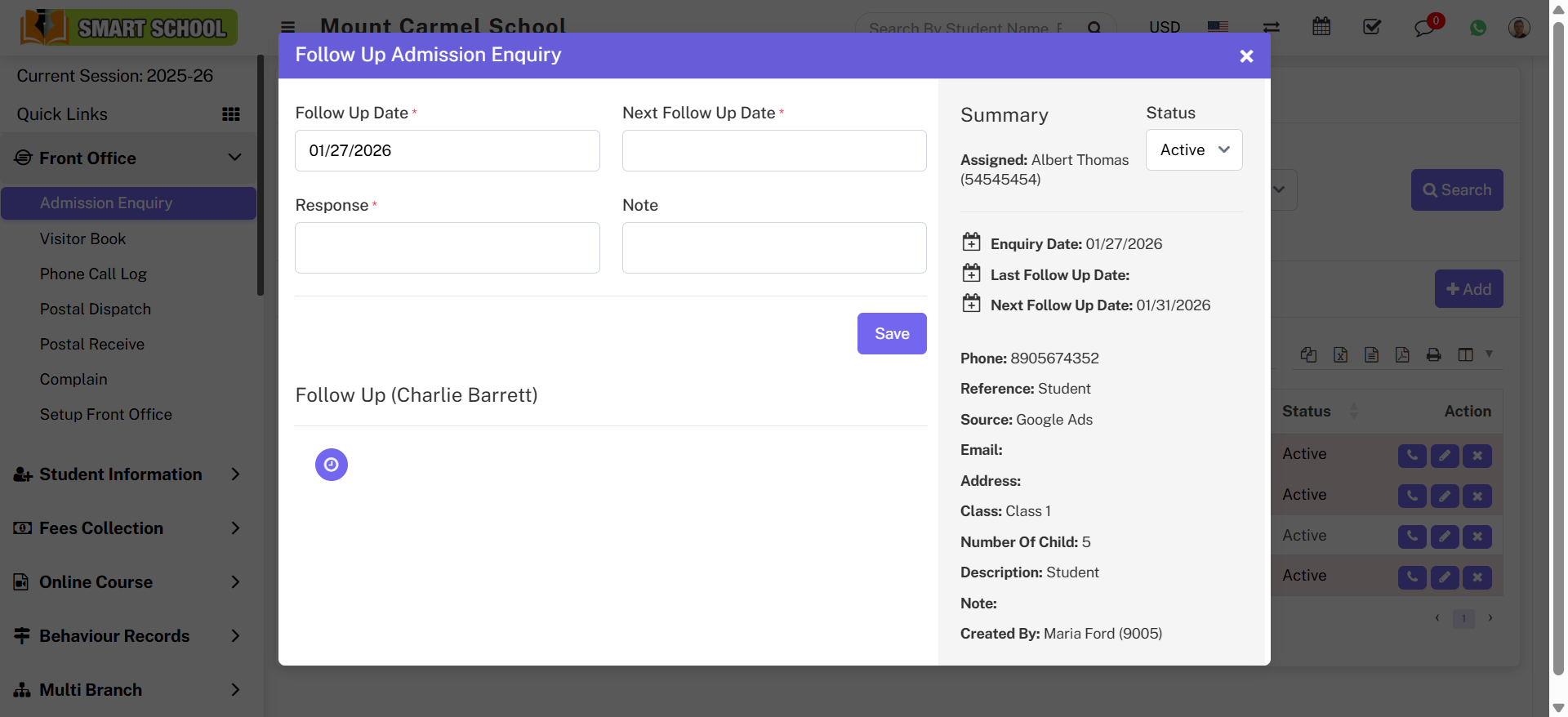This screenshot has height=717, width=1568.
Task: Click the user profile avatar
Action: point(1518,28)
